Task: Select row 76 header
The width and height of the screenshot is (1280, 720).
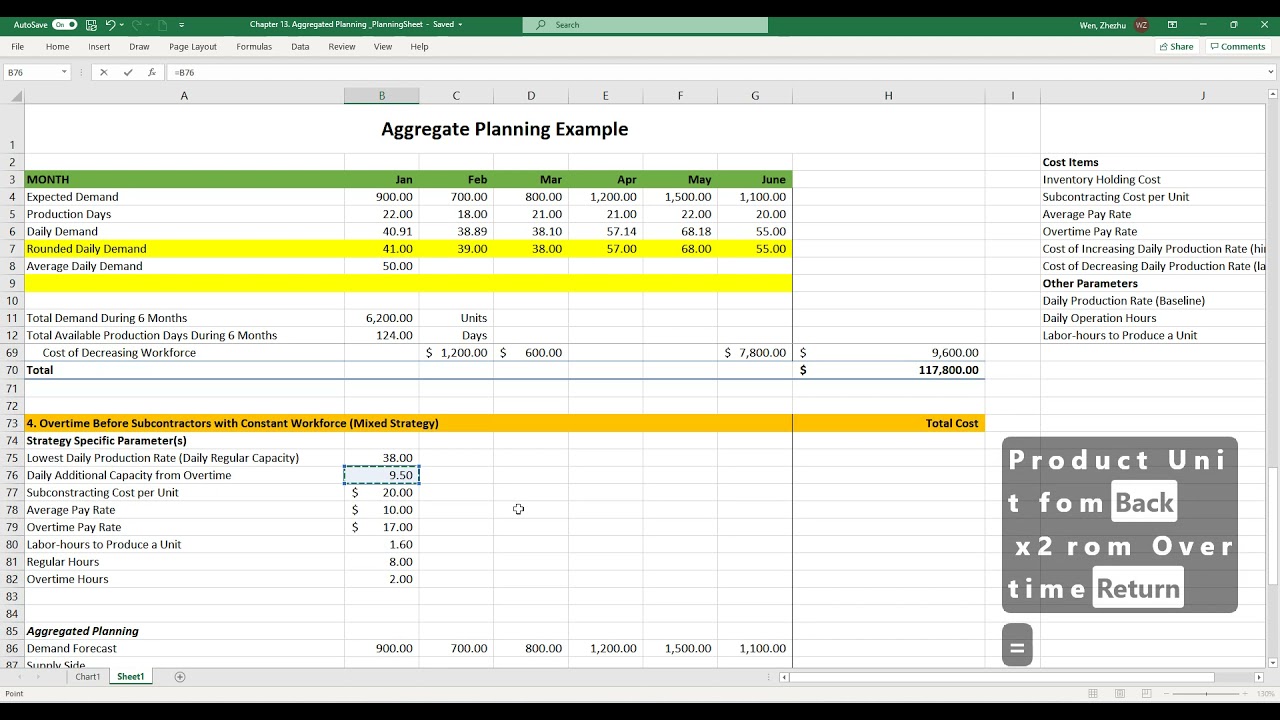Action: tap(12, 475)
